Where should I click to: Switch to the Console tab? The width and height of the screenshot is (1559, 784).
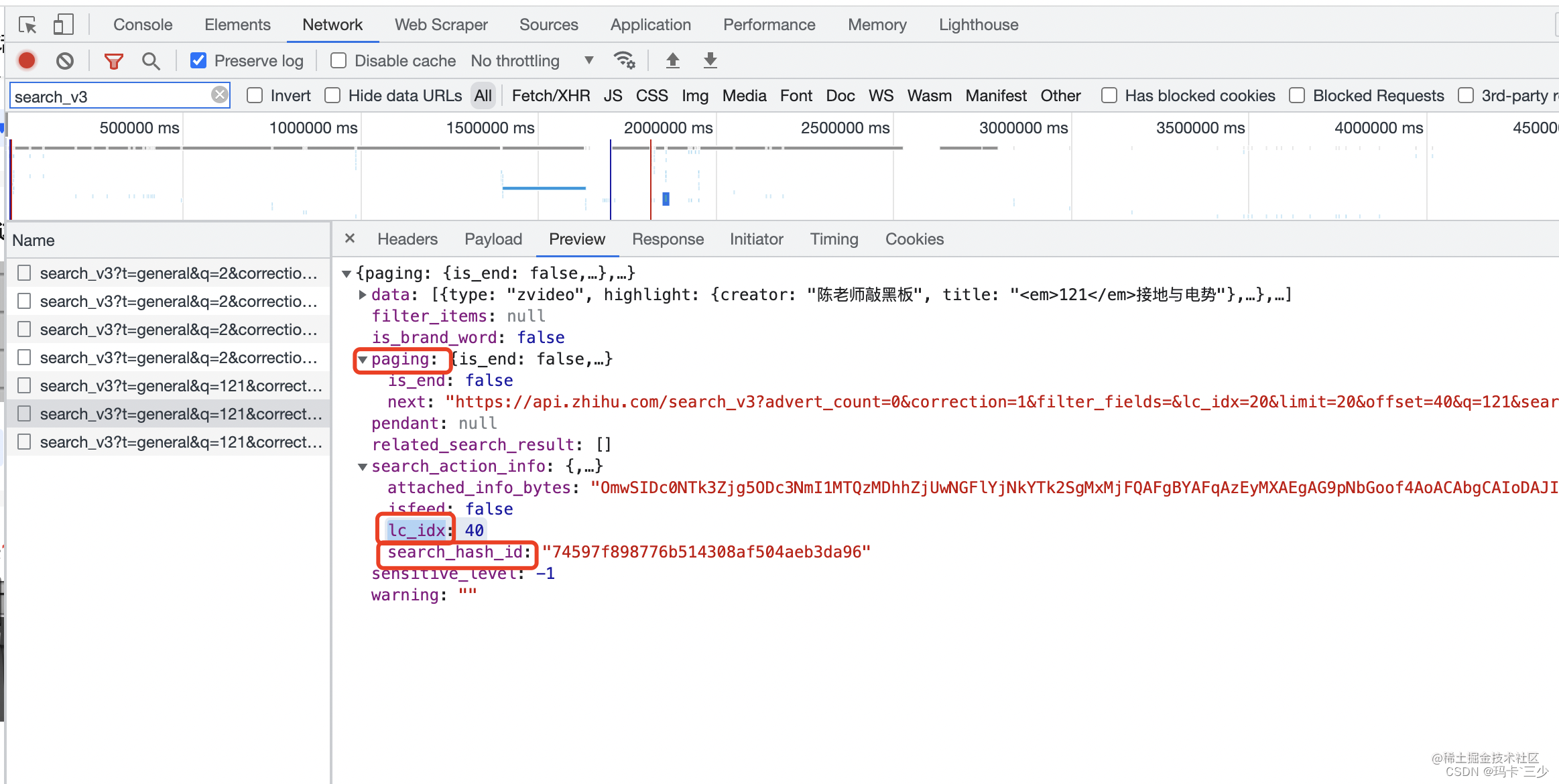point(143,25)
